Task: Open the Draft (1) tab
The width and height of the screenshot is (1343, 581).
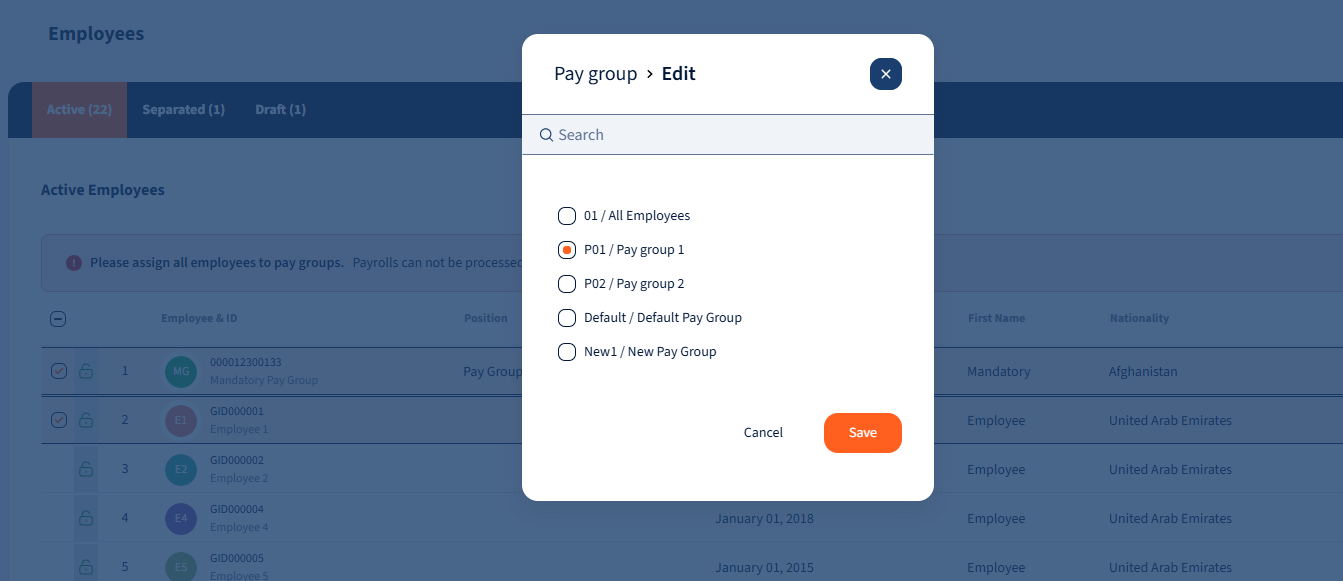Action: coord(280,110)
